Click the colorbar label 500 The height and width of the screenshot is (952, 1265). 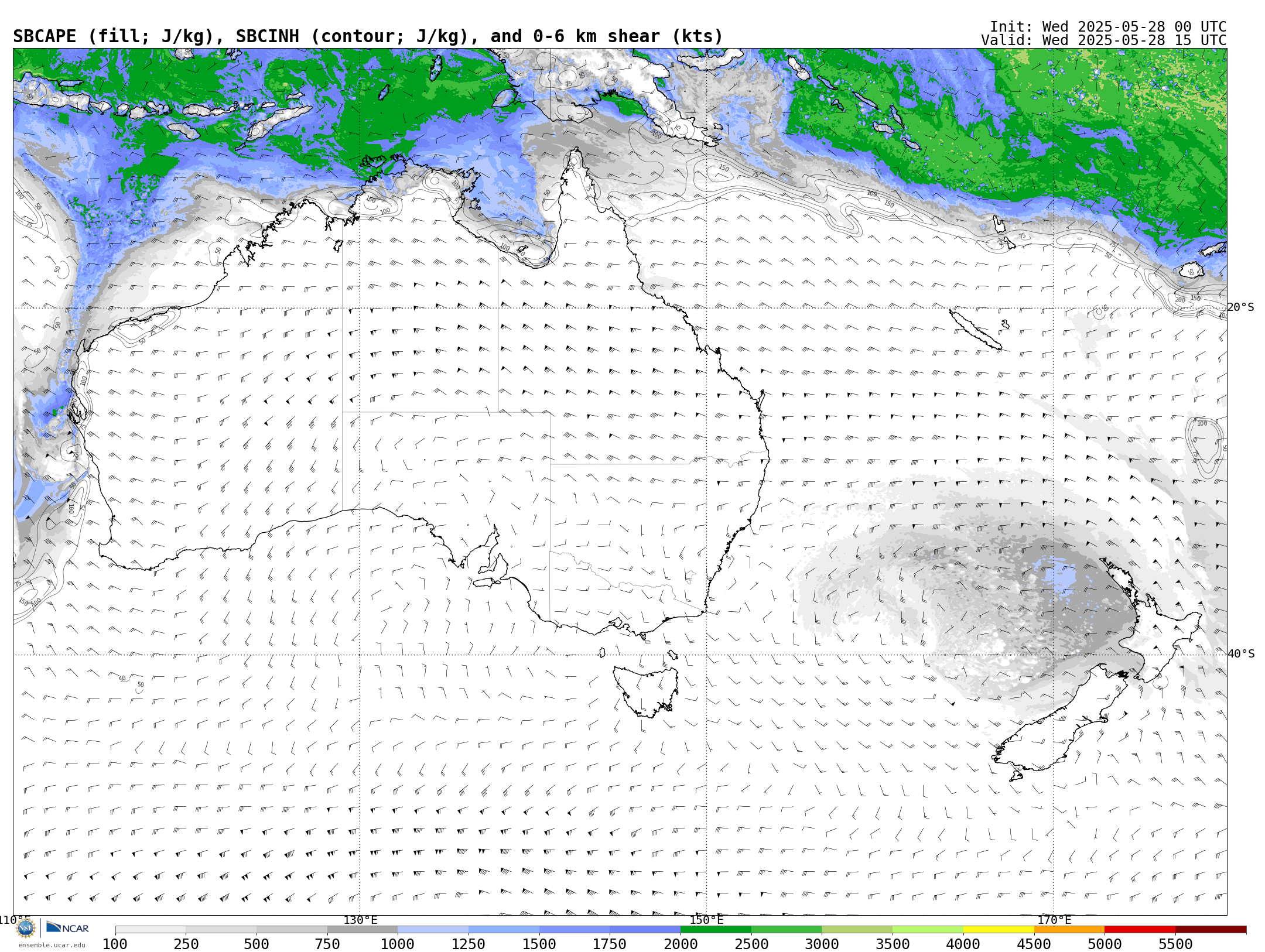[257, 944]
